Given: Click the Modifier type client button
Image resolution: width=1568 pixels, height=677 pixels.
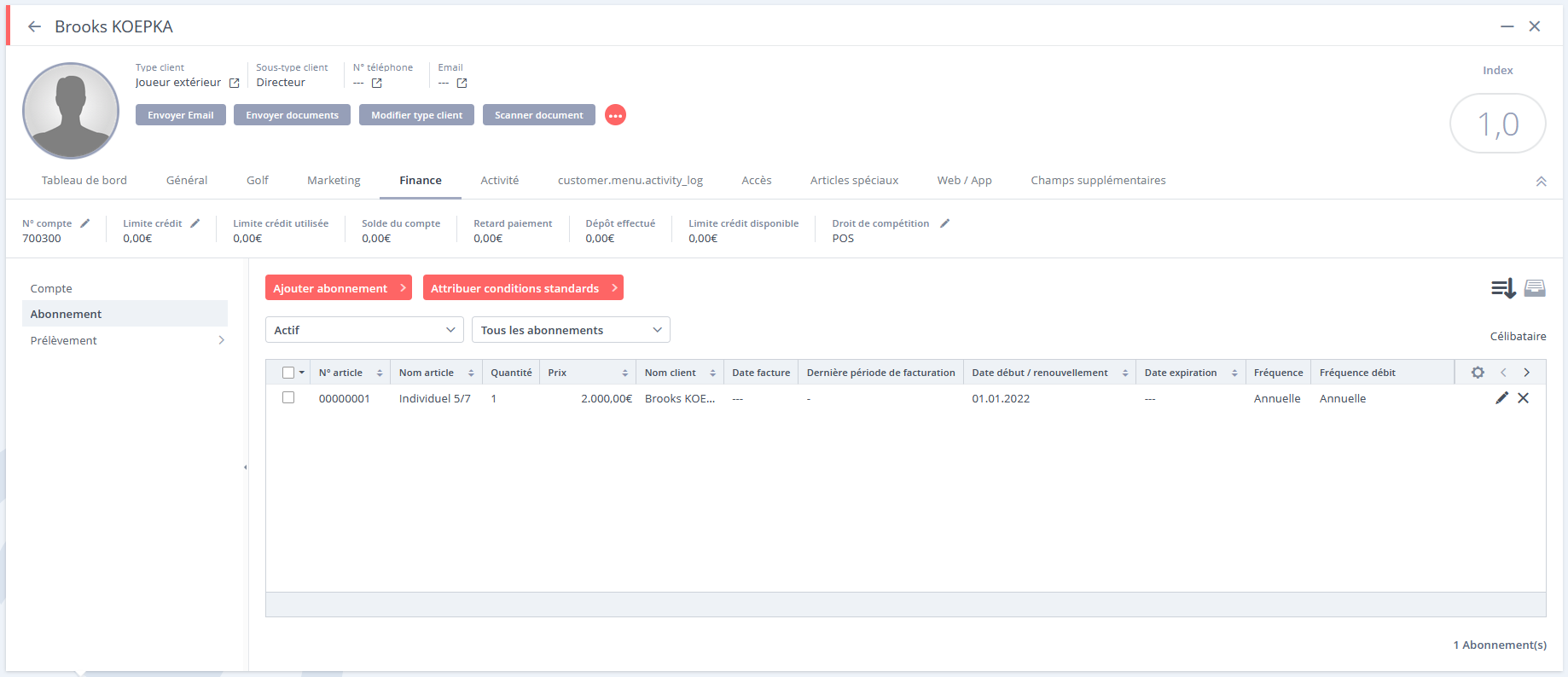Looking at the screenshot, I should point(416,115).
